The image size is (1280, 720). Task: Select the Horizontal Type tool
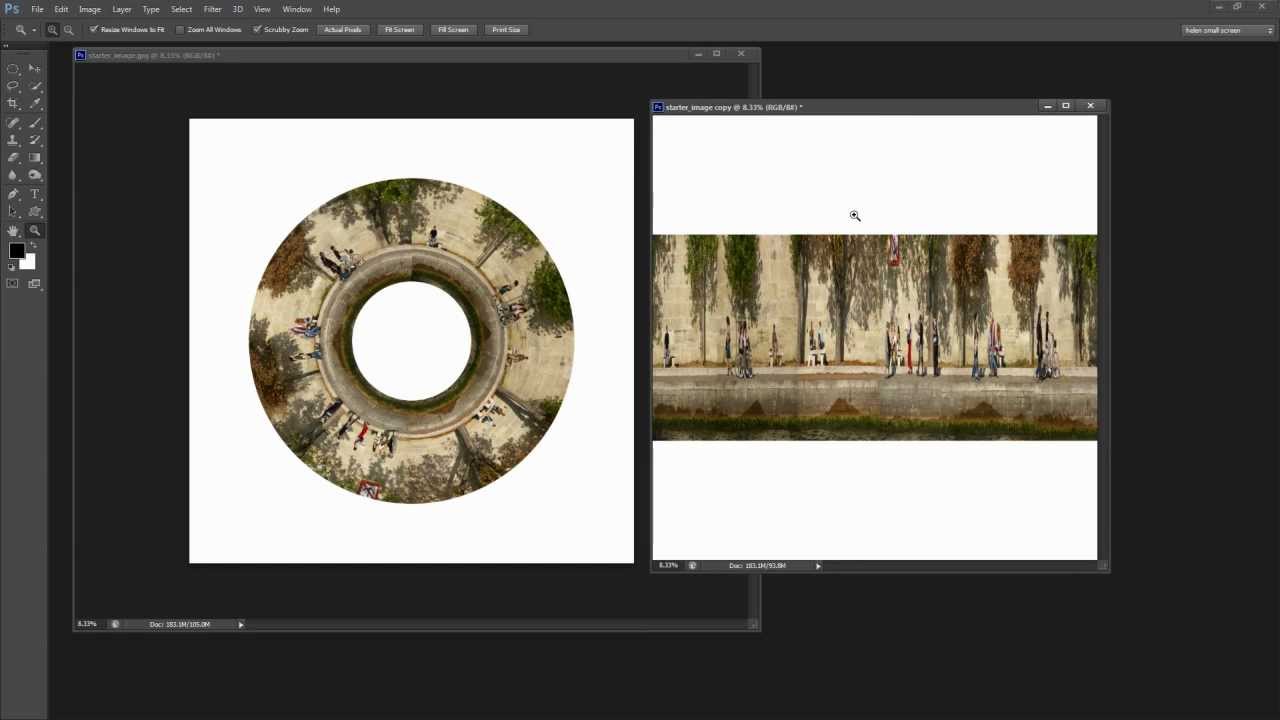tap(35, 194)
